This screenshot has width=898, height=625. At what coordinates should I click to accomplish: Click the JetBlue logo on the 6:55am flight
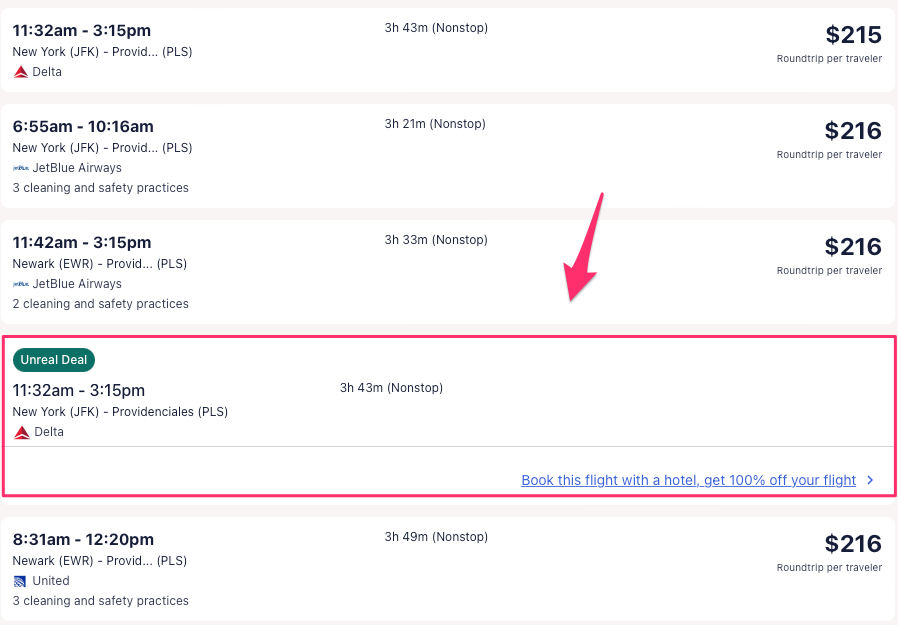[x=21, y=168]
